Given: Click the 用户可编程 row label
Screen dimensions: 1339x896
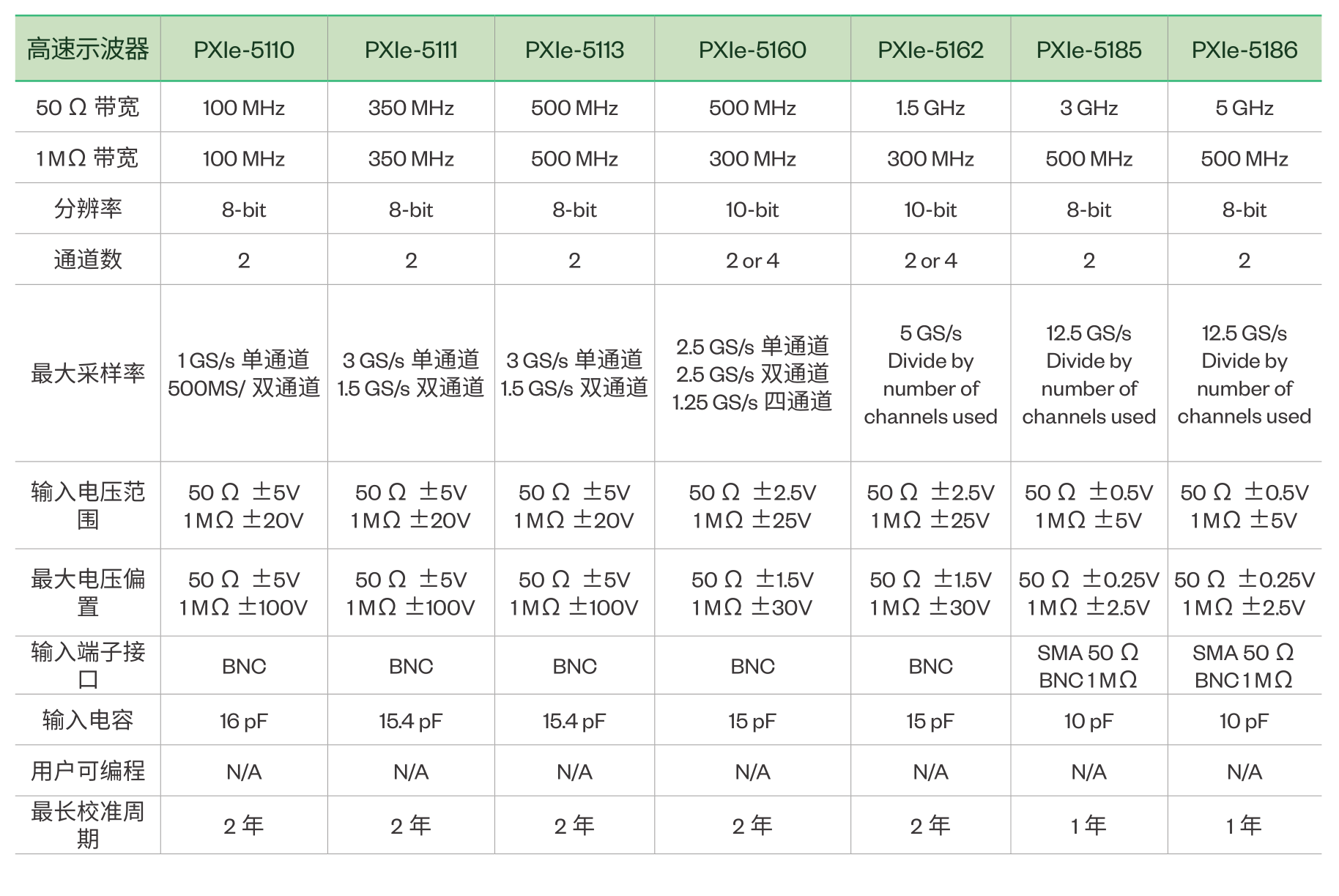Looking at the screenshot, I should [x=88, y=771].
